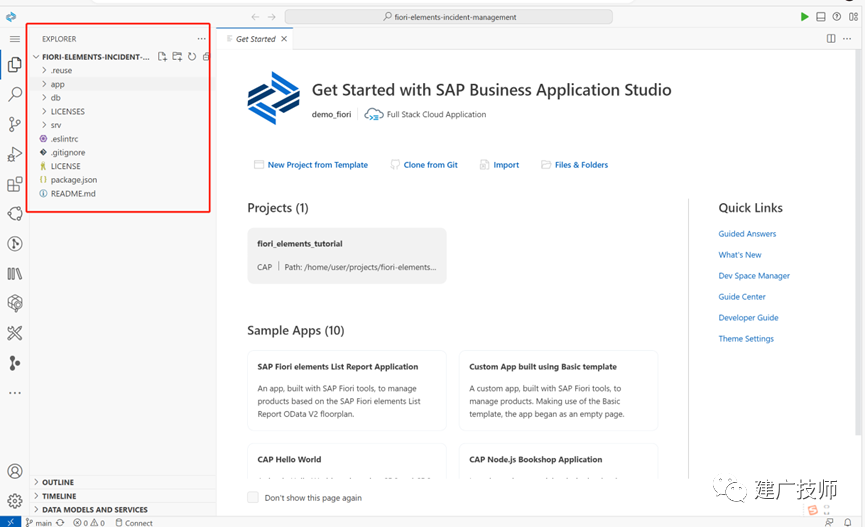Open Guide Center quick link
Image resolution: width=865 pixels, height=527 pixels.
[x=742, y=296]
